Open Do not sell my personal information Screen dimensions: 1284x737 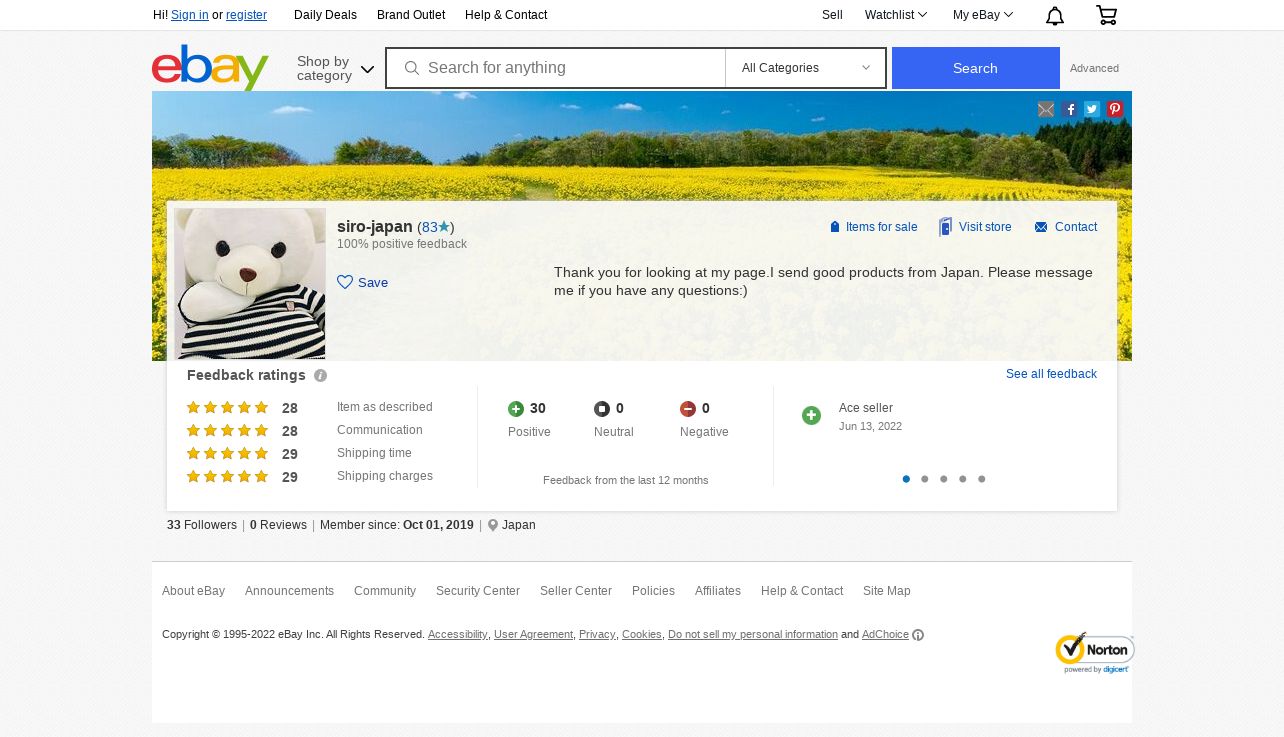pyautogui.click(x=753, y=635)
